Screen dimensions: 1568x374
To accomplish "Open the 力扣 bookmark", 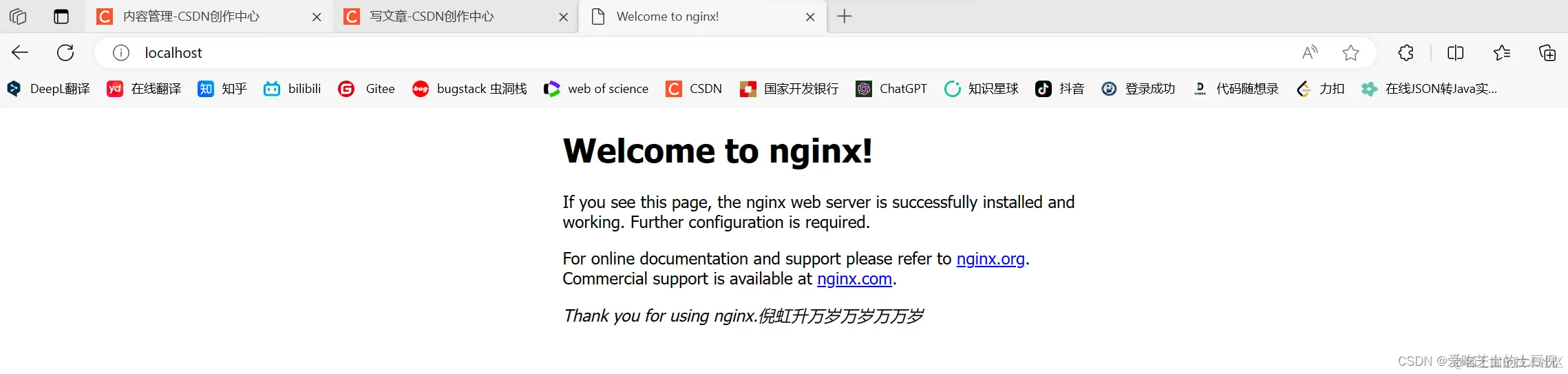I will [1320, 89].
